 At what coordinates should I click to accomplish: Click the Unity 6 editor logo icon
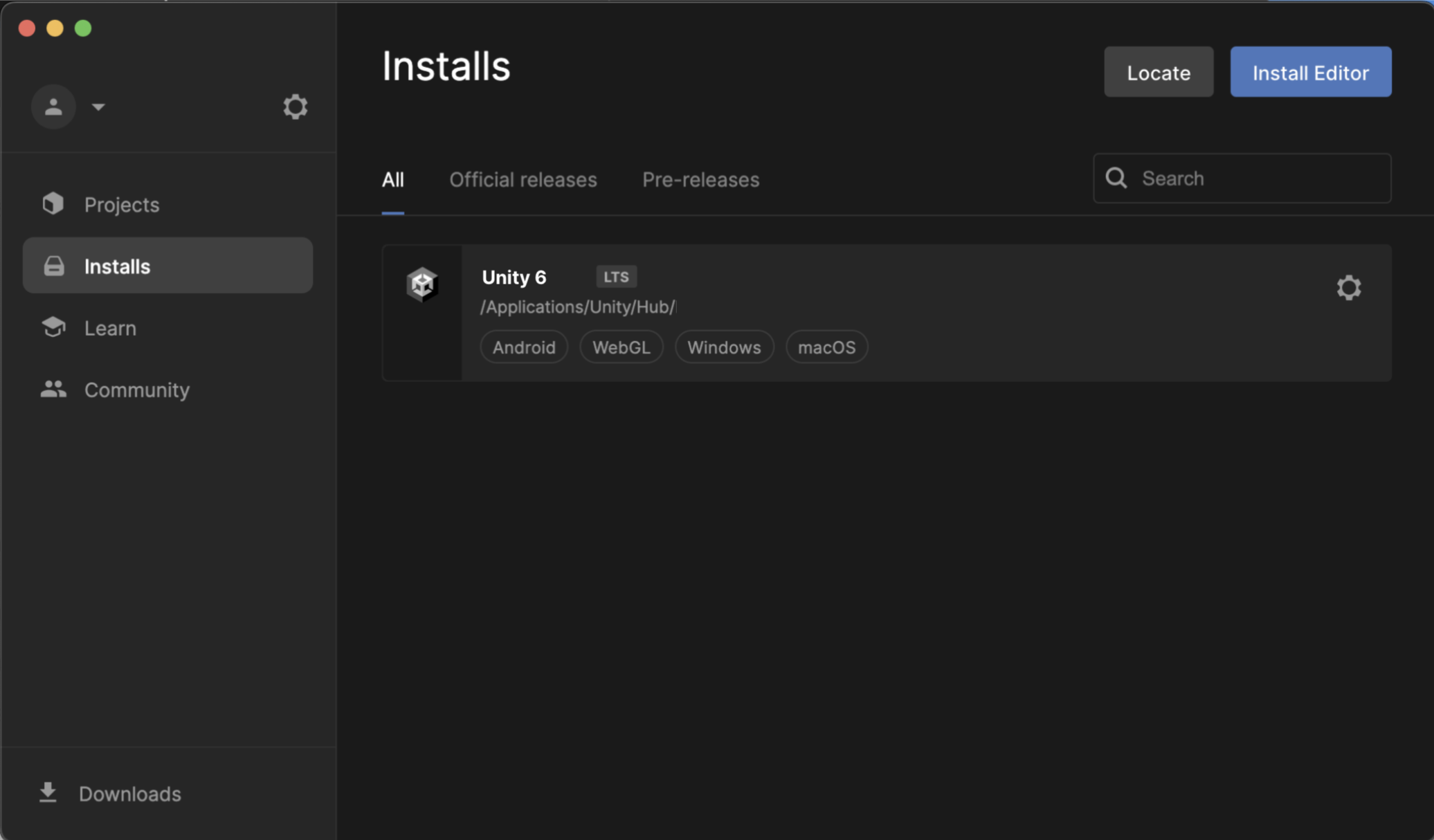pyautogui.click(x=422, y=284)
